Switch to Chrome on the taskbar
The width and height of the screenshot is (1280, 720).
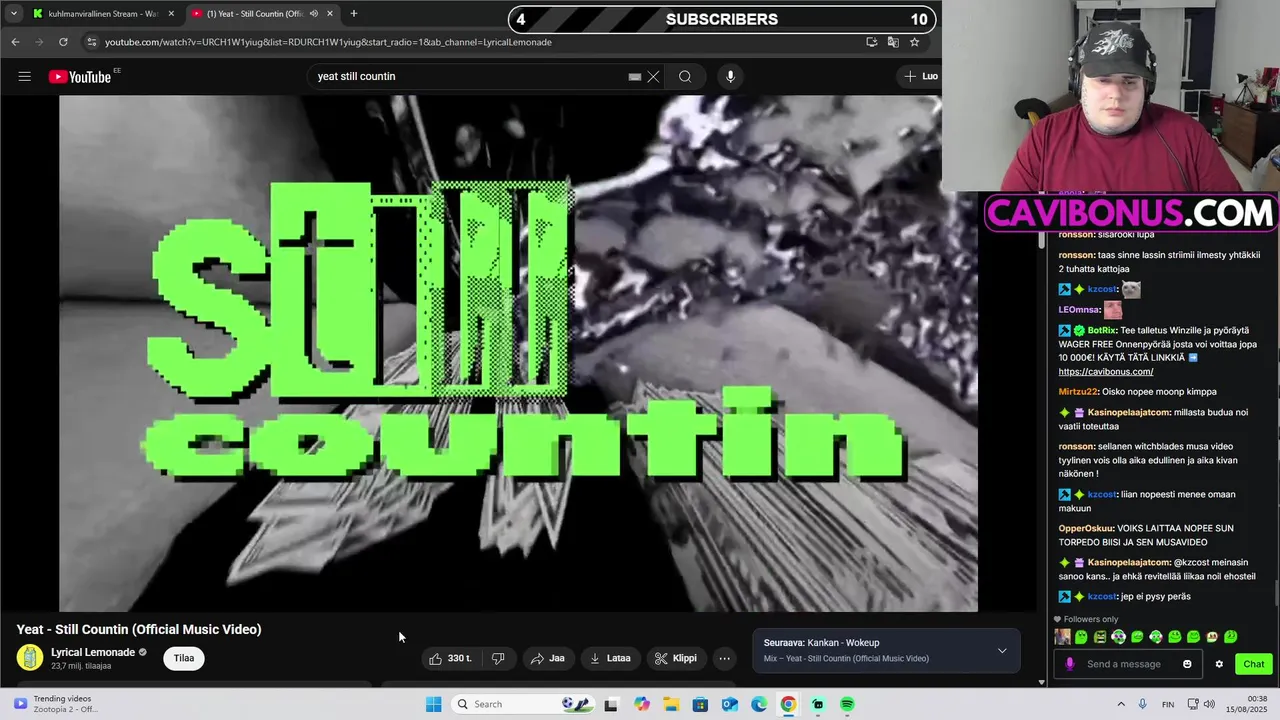(x=788, y=704)
